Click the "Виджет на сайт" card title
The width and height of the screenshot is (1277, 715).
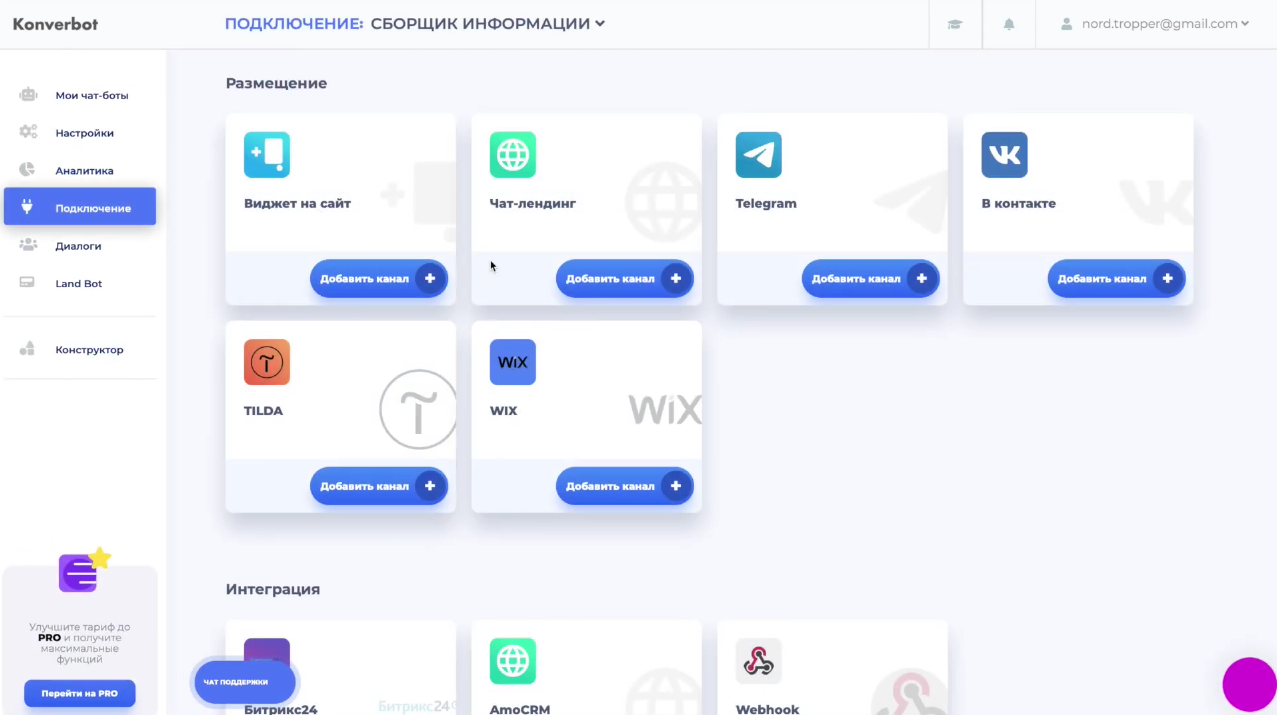tap(297, 203)
